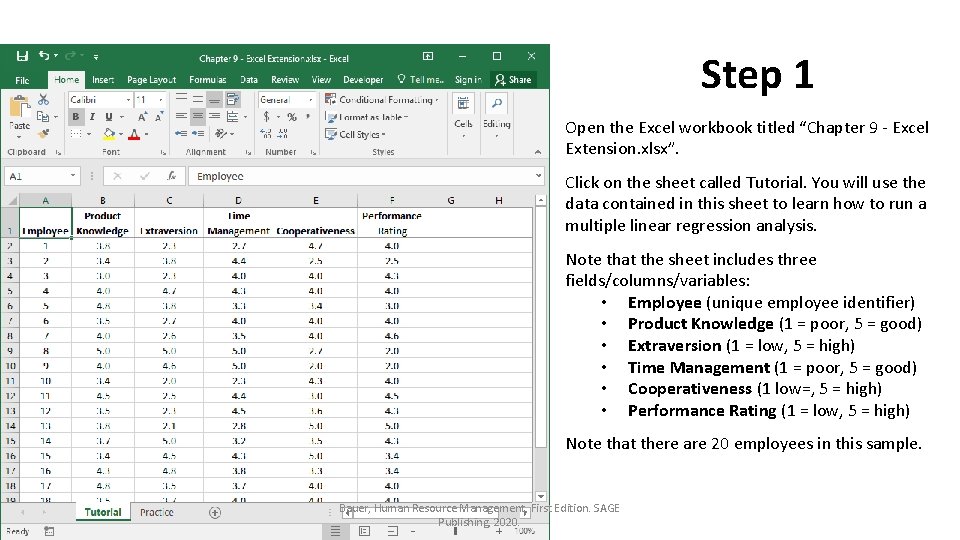Open the General number format dropdown
This screenshot has height=540, width=960.
(310, 100)
